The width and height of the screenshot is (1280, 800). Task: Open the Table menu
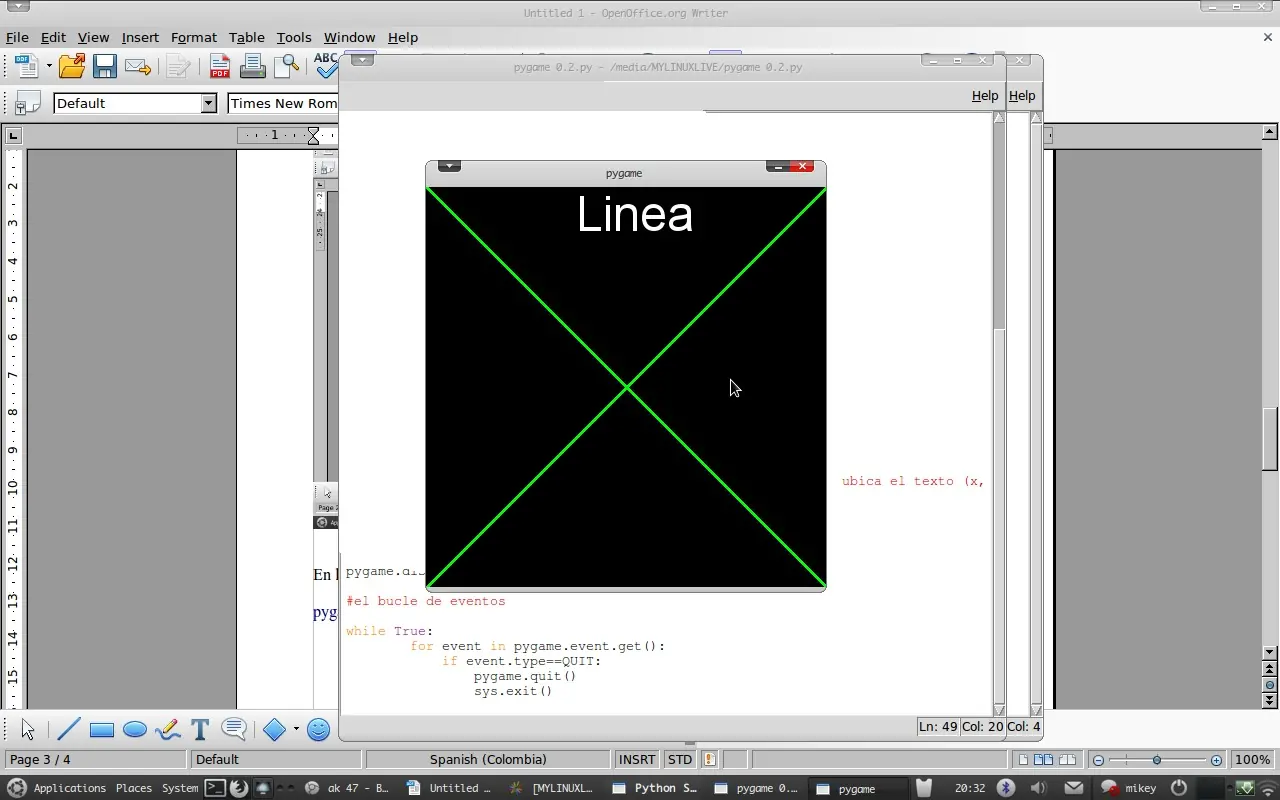point(247,37)
